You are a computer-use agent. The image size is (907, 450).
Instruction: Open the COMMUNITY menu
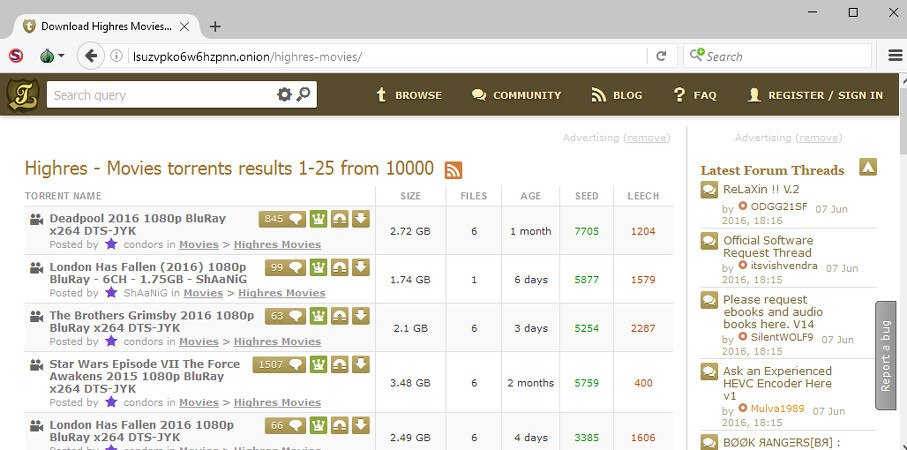click(x=517, y=95)
